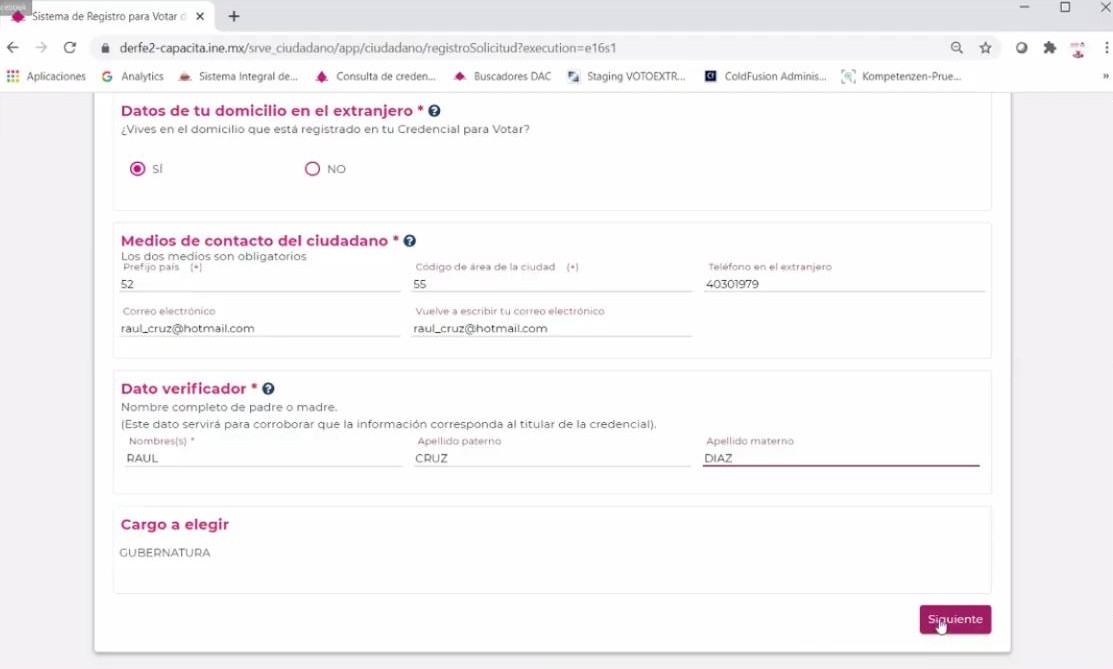Screen dimensions: 1113x669
Task: Click the Apellido paterno field
Action: (x=551, y=458)
